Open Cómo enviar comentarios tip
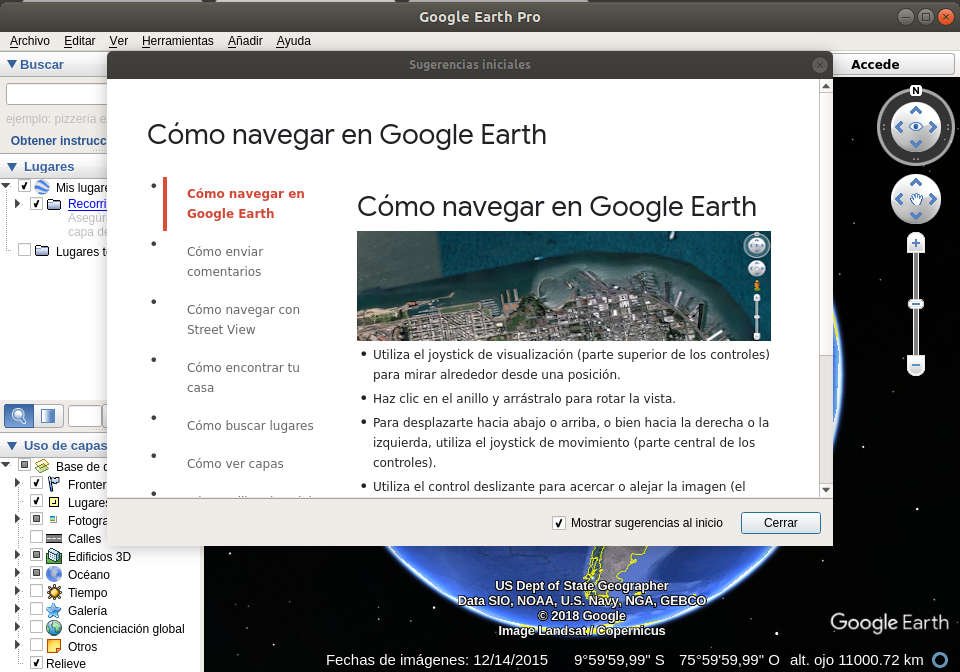 click(x=225, y=261)
